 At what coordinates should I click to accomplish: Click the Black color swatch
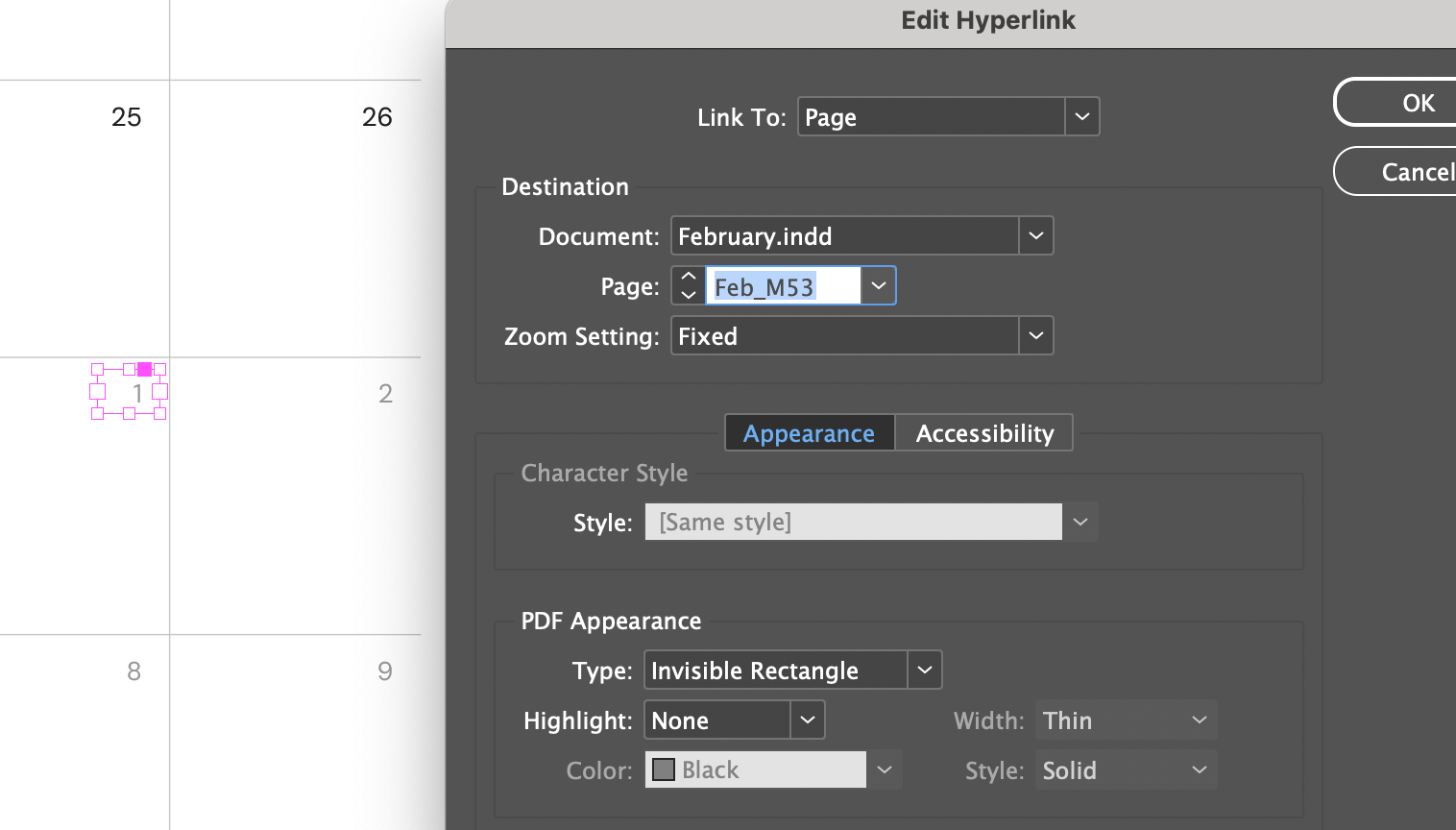[664, 769]
